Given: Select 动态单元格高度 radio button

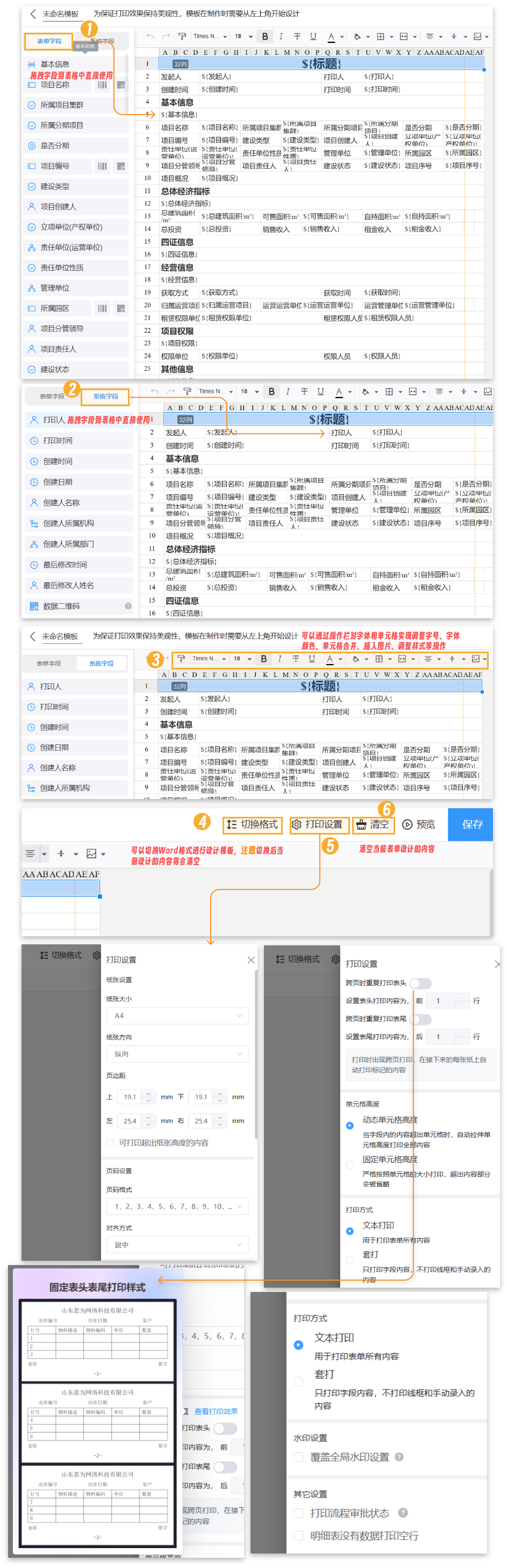Looking at the screenshot, I should 350,1126.
